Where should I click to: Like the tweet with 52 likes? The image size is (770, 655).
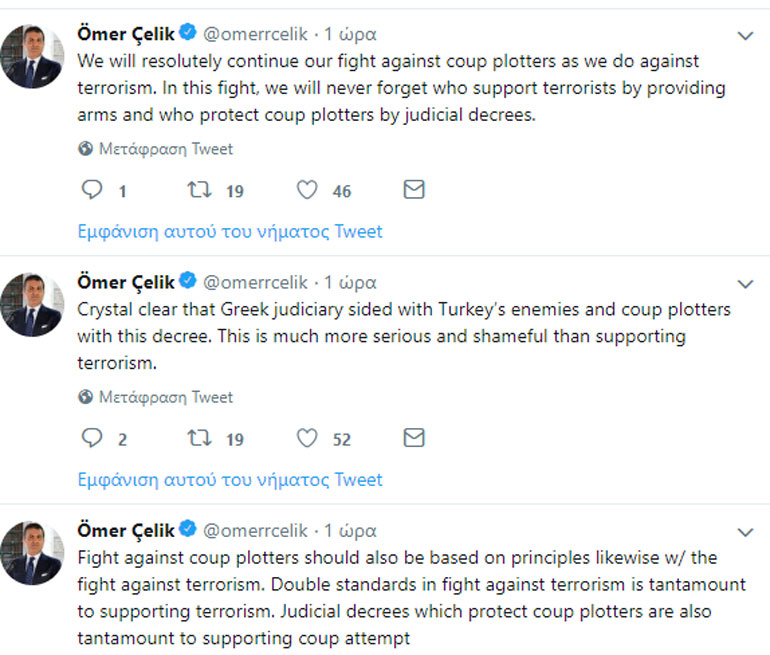click(x=308, y=438)
